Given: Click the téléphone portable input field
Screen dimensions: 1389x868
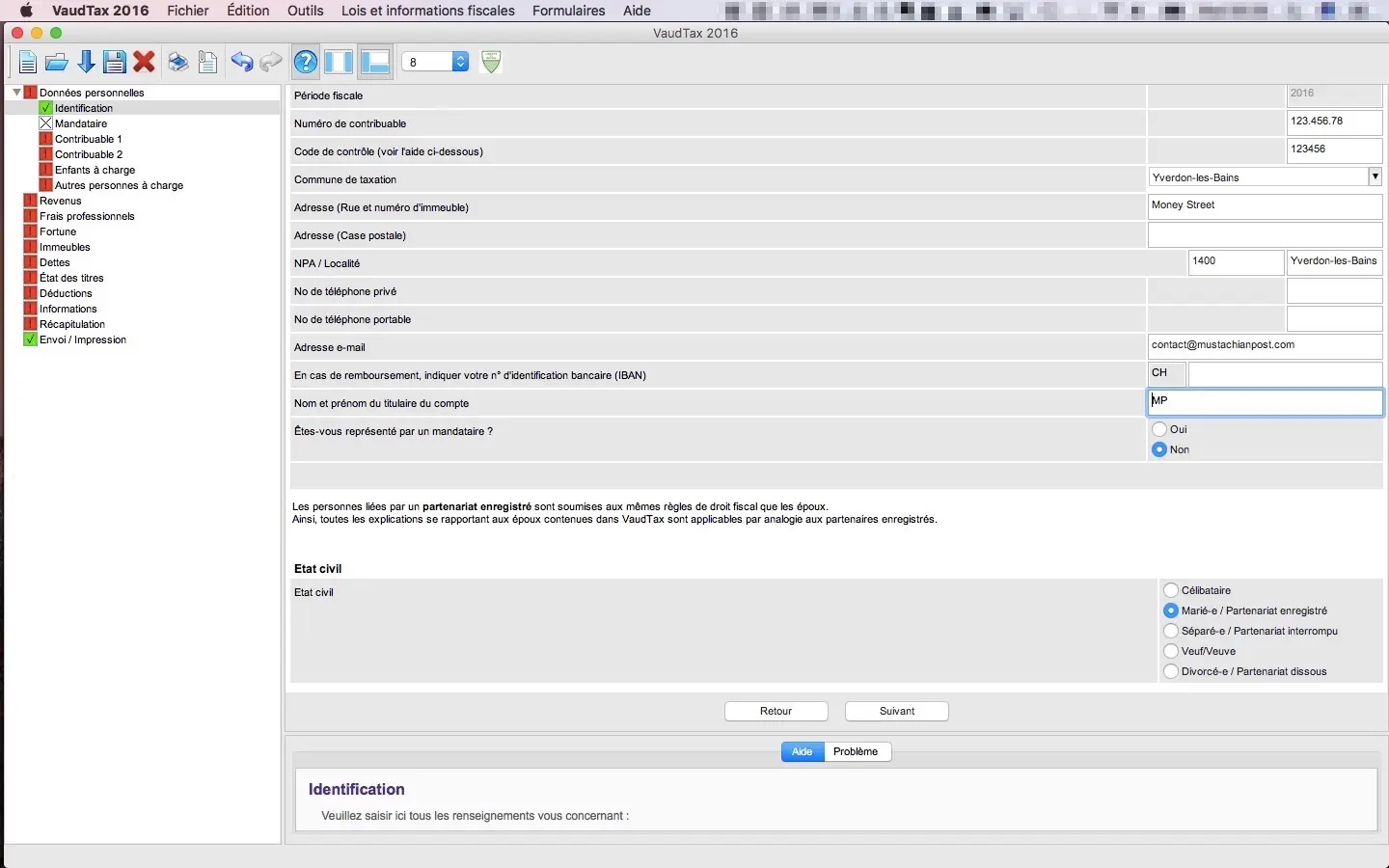Looking at the screenshot, I should click(1335, 318).
